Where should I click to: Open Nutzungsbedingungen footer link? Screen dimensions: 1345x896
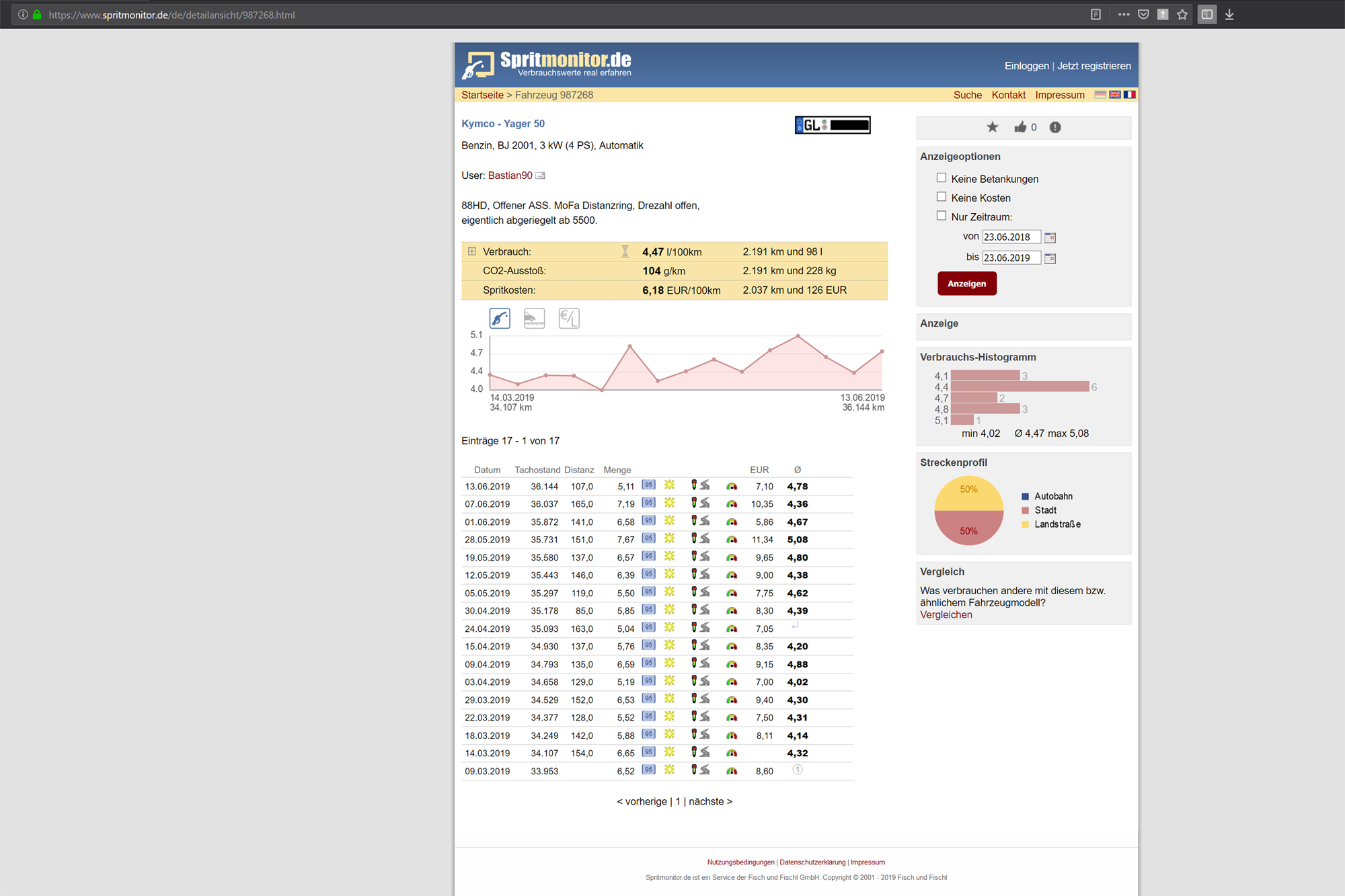tap(740, 862)
